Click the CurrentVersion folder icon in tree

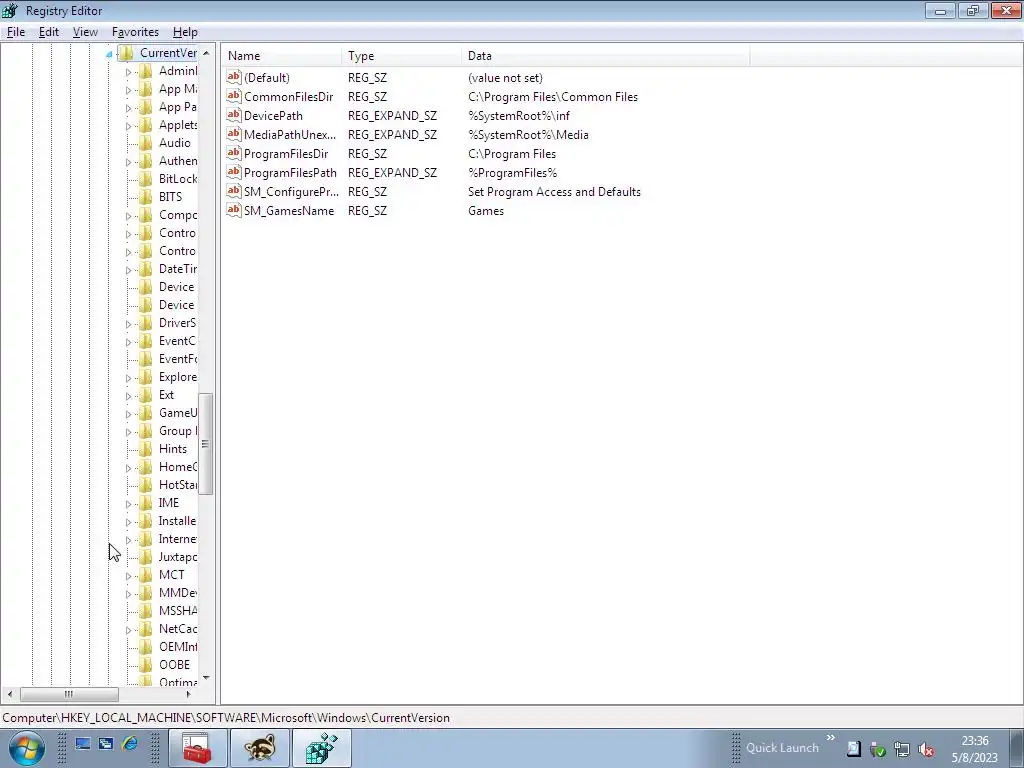pyautogui.click(x=126, y=53)
